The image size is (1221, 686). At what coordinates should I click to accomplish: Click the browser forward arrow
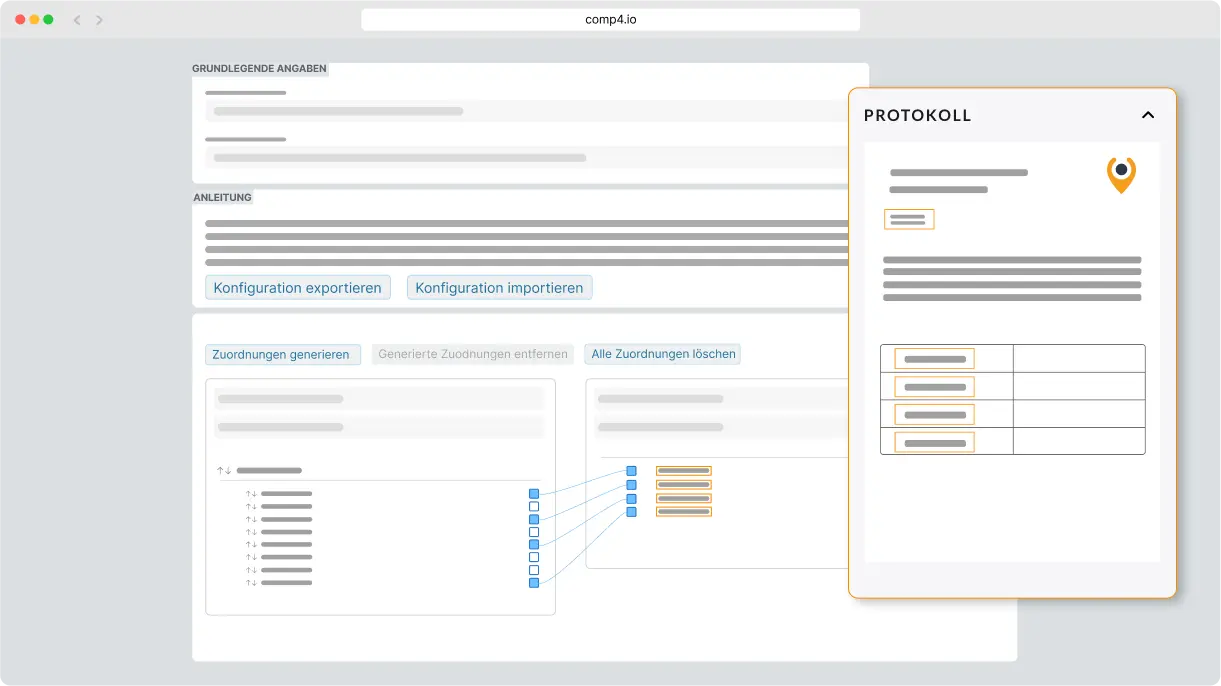tap(99, 20)
